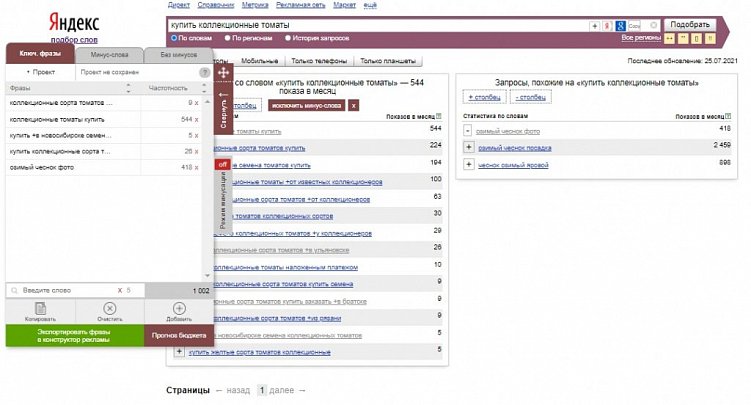Click «+ столбец» in similar queries panel

(484, 97)
